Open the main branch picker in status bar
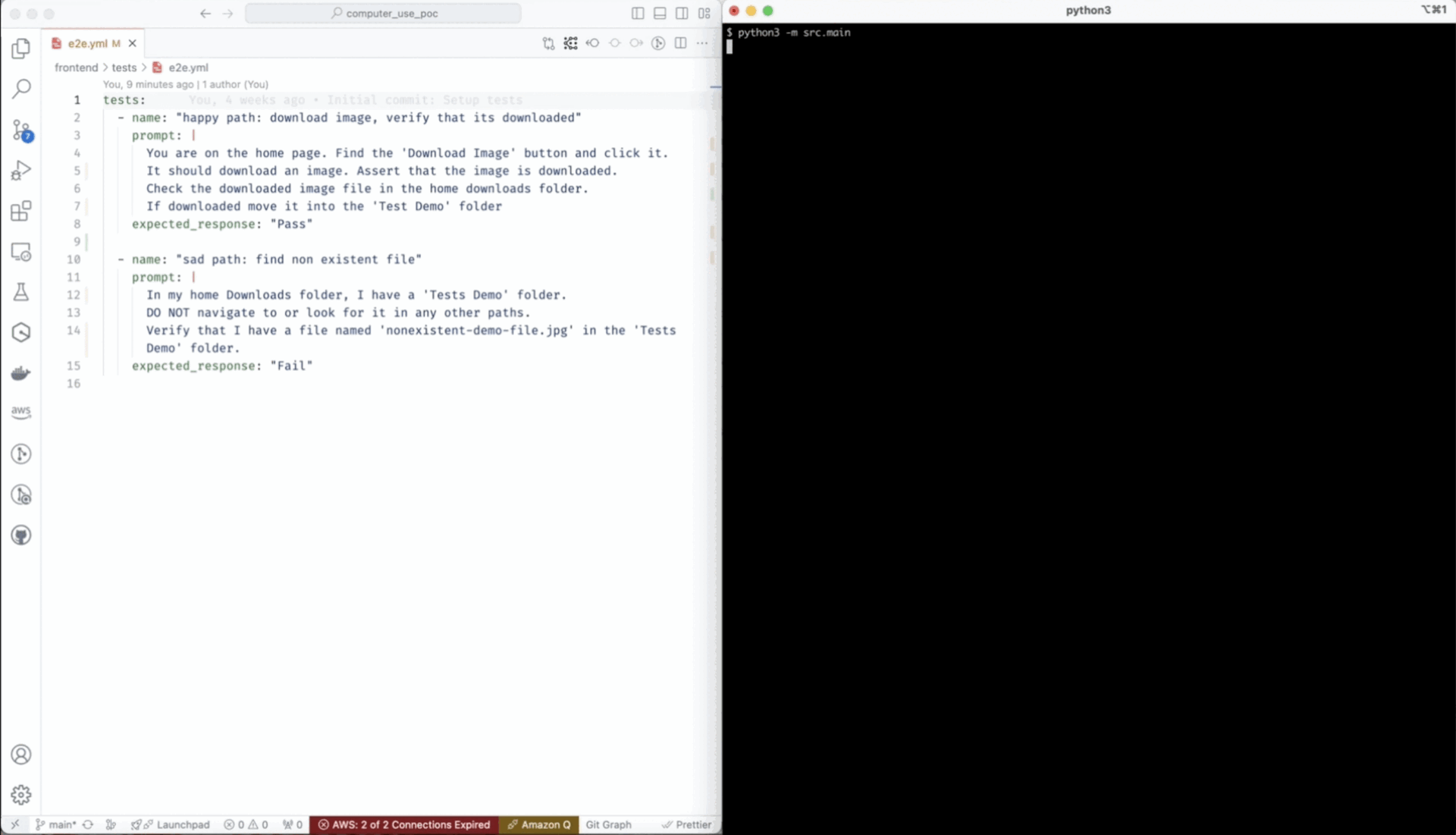This screenshot has width=1456, height=835. click(56, 824)
